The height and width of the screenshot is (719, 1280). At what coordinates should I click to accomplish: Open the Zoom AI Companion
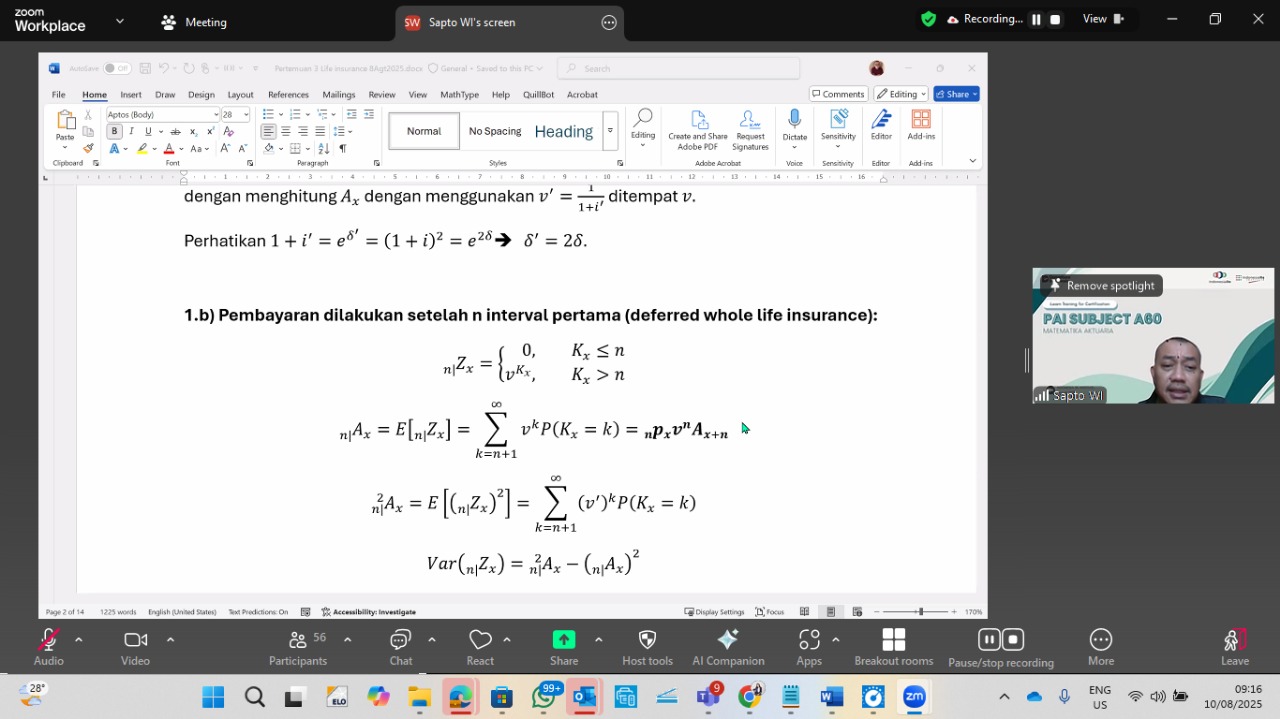728,647
